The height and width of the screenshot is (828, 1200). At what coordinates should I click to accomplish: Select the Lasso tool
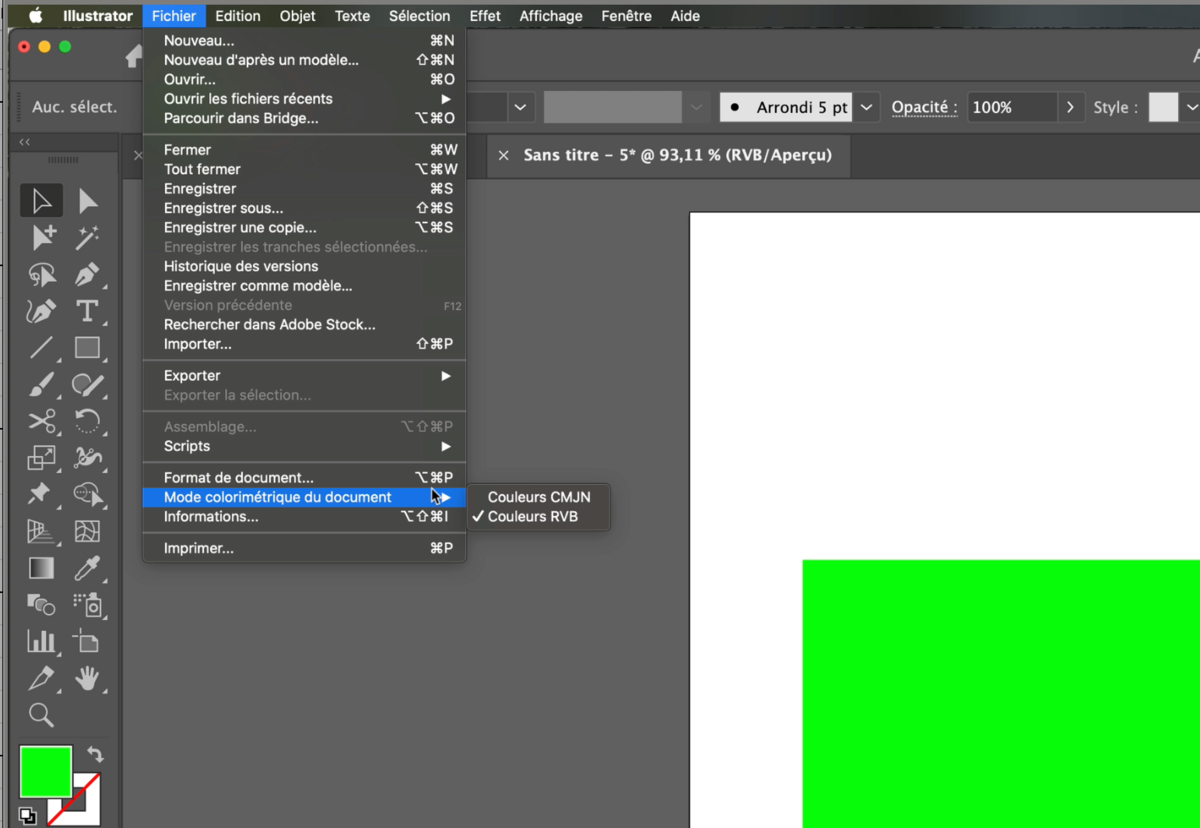(41, 274)
